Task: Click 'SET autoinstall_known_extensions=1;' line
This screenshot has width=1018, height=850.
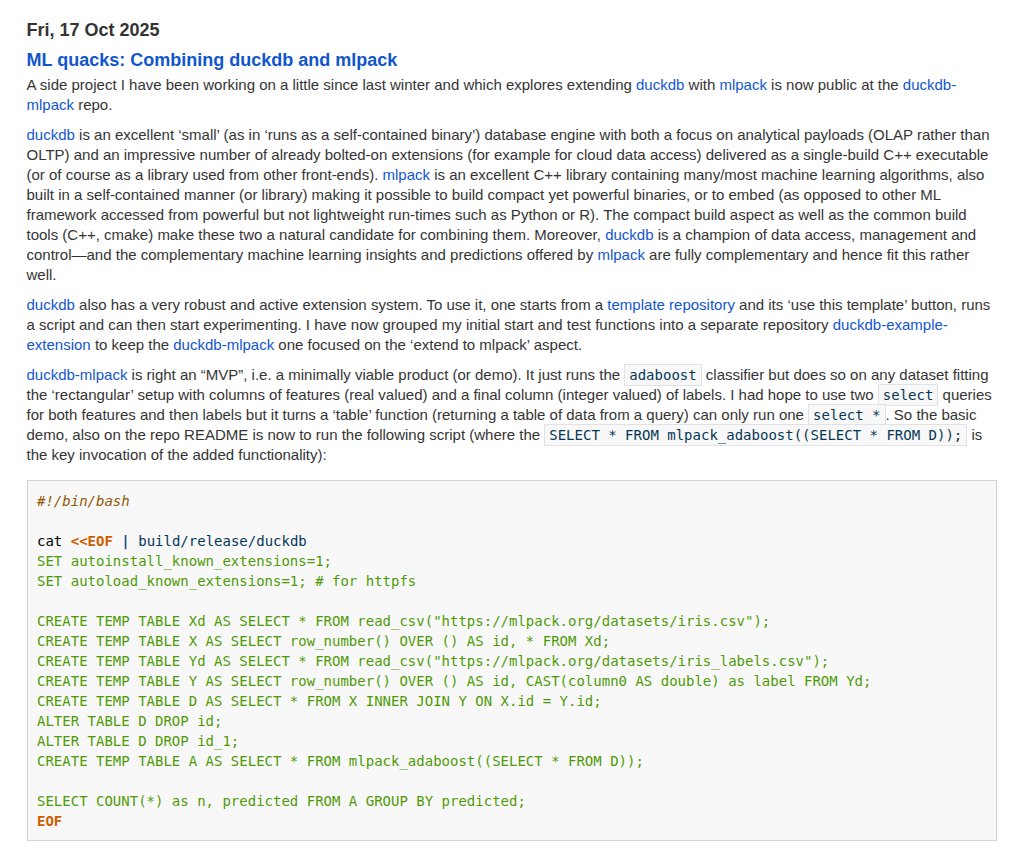Action: click(x=184, y=561)
